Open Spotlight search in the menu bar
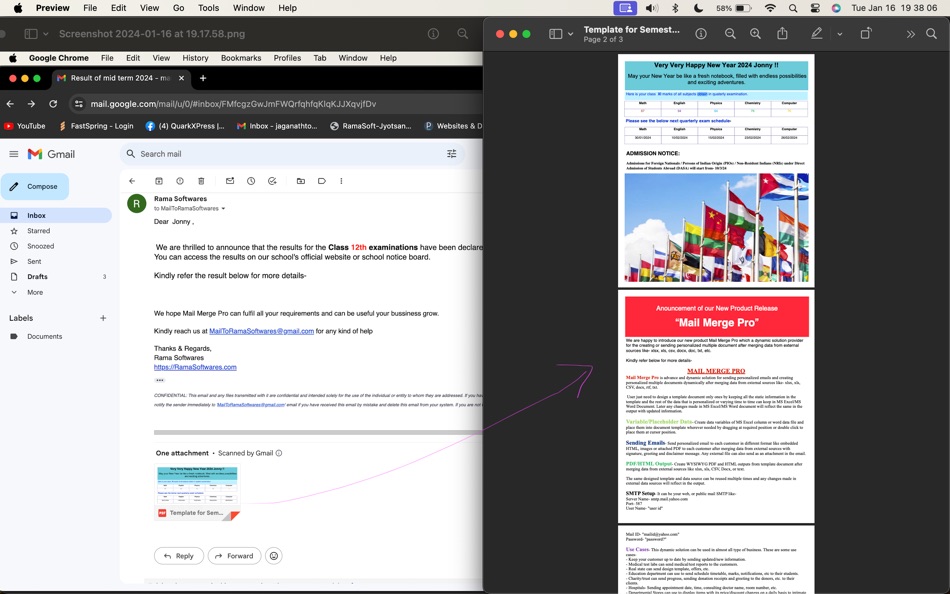 pyautogui.click(x=793, y=8)
